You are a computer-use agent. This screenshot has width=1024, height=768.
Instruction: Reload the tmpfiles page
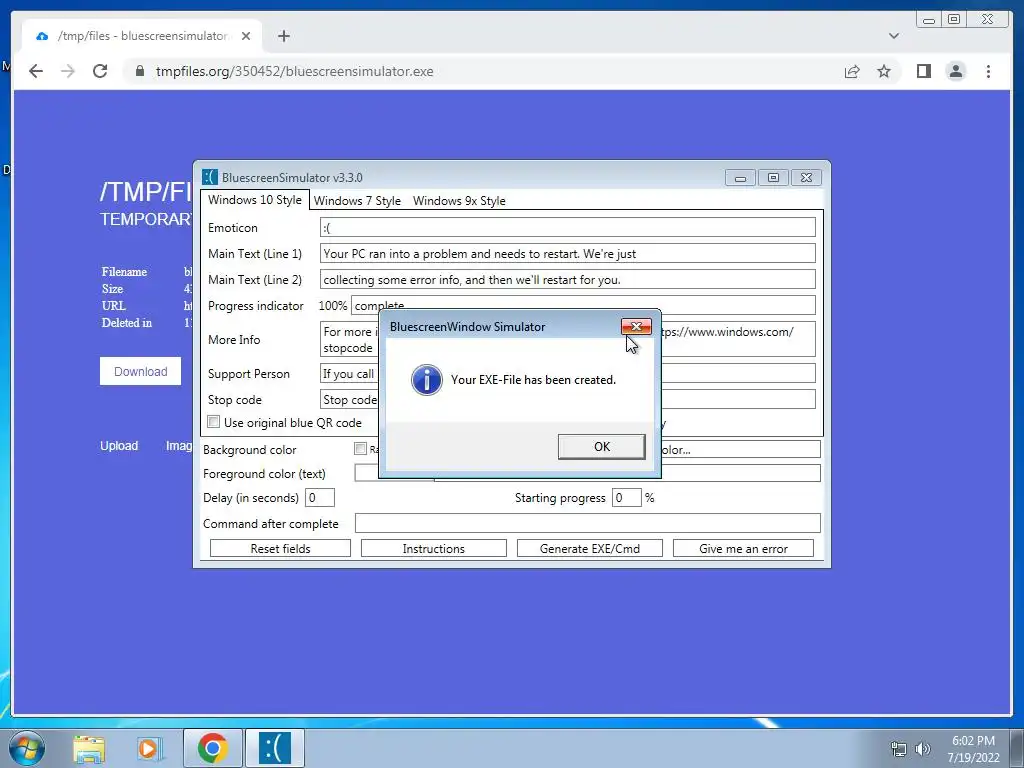[100, 71]
